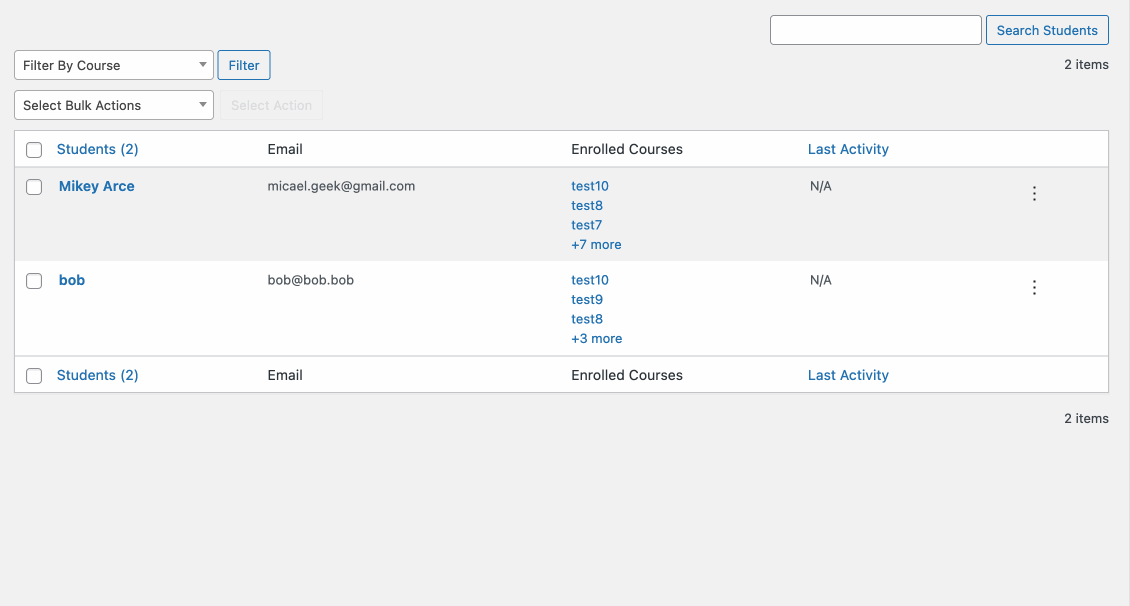1130x606 pixels.
Task: Expand Mikey Arce's courses via +7 more
Action: [x=596, y=244]
